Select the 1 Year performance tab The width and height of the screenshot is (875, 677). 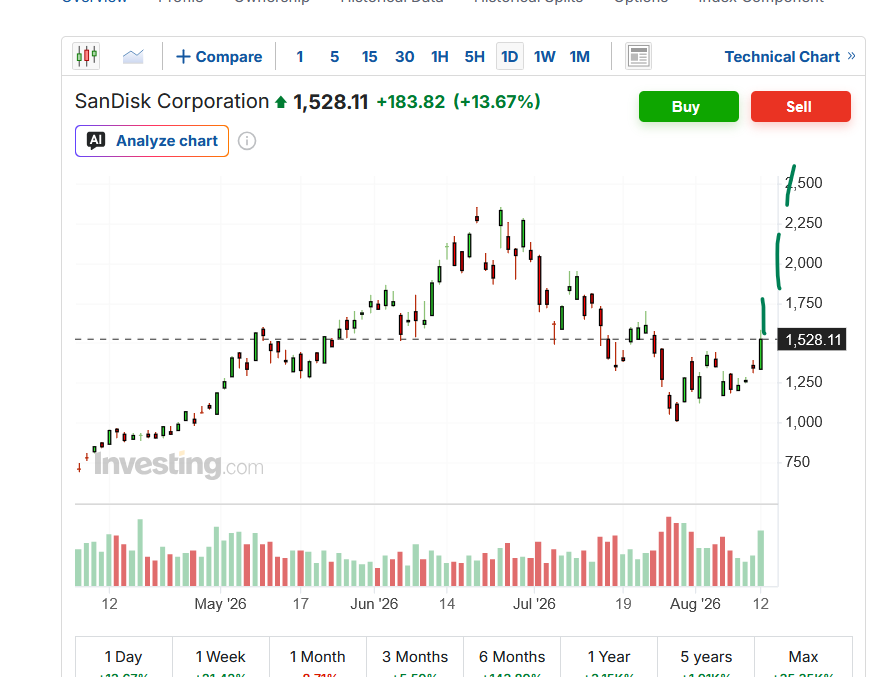(609, 657)
